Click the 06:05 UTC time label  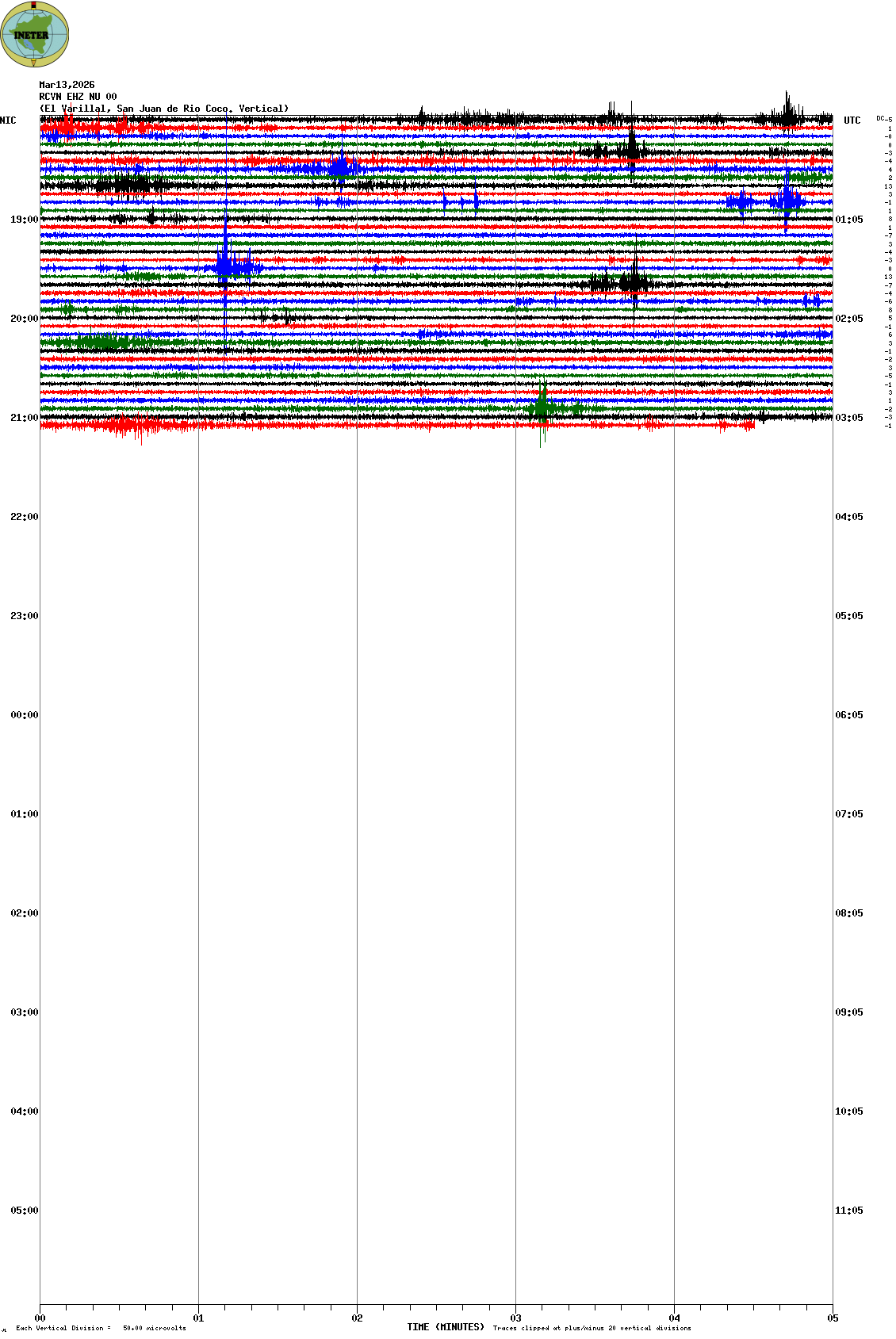pos(848,715)
